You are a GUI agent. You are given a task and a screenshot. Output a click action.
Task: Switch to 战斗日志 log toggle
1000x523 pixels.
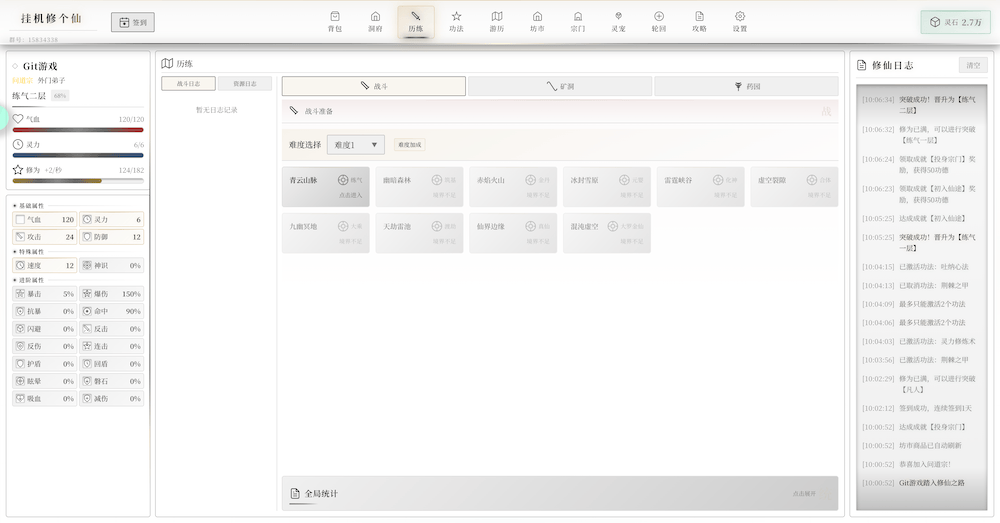point(188,84)
